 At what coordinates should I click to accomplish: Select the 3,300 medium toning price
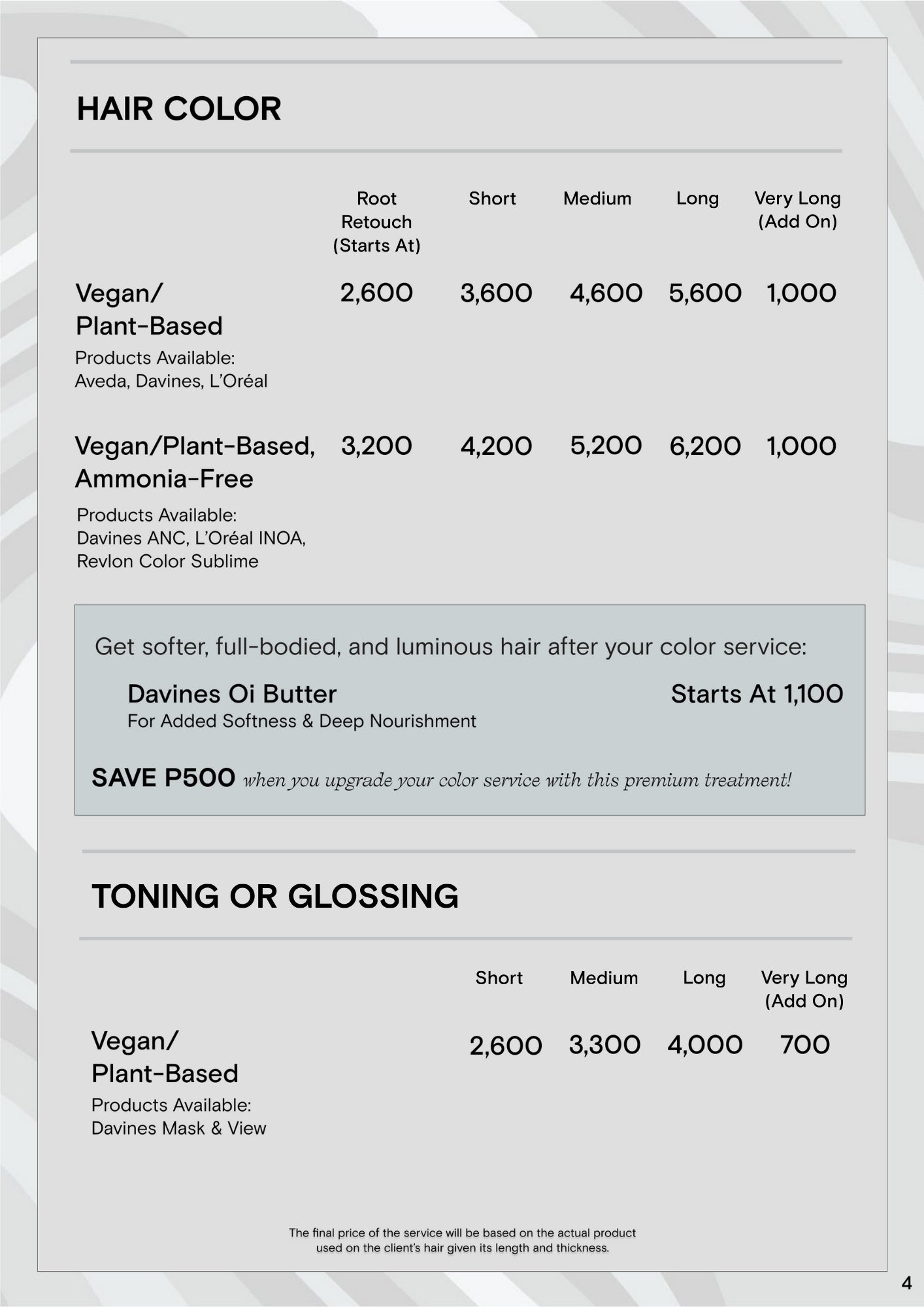(604, 1044)
